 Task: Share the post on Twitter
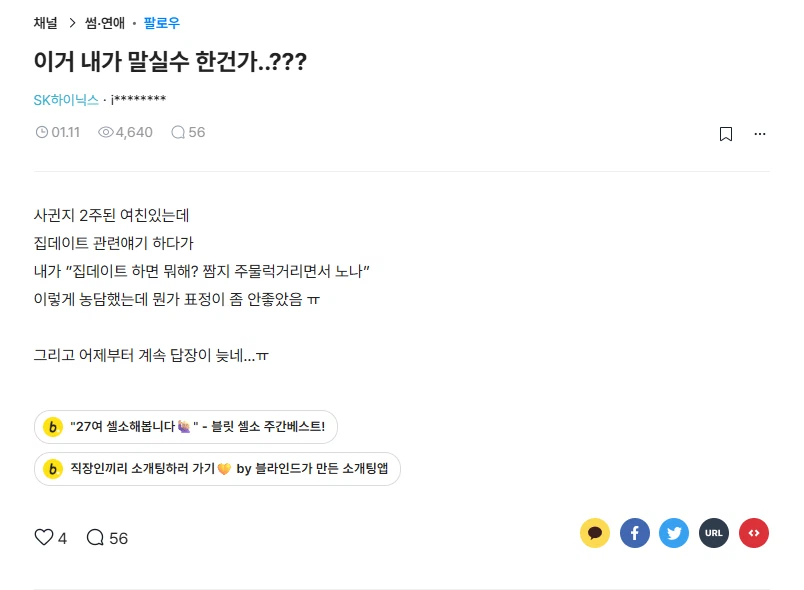[x=674, y=533]
